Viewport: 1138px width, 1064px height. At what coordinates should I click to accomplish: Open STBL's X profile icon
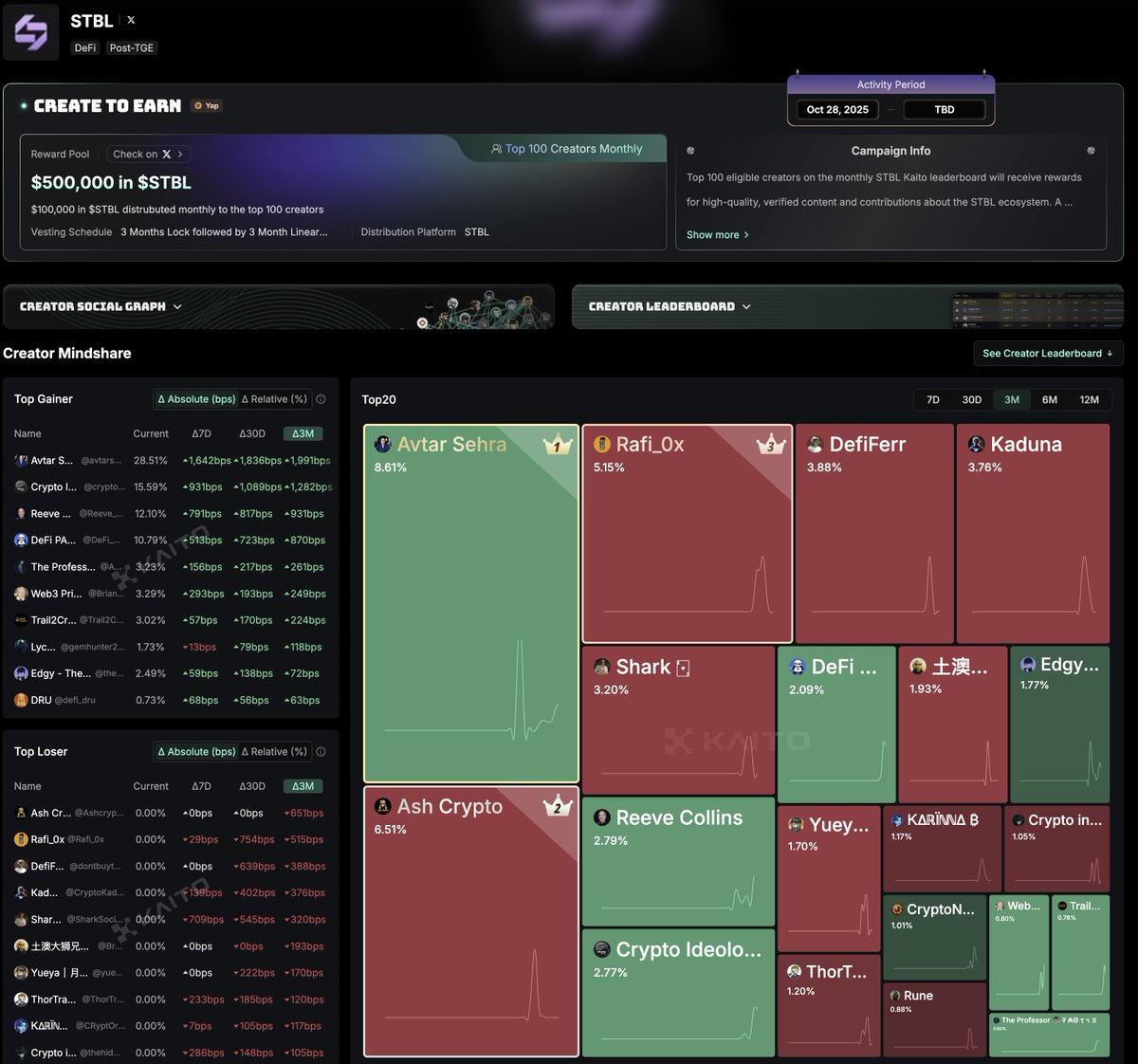coord(131,20)
